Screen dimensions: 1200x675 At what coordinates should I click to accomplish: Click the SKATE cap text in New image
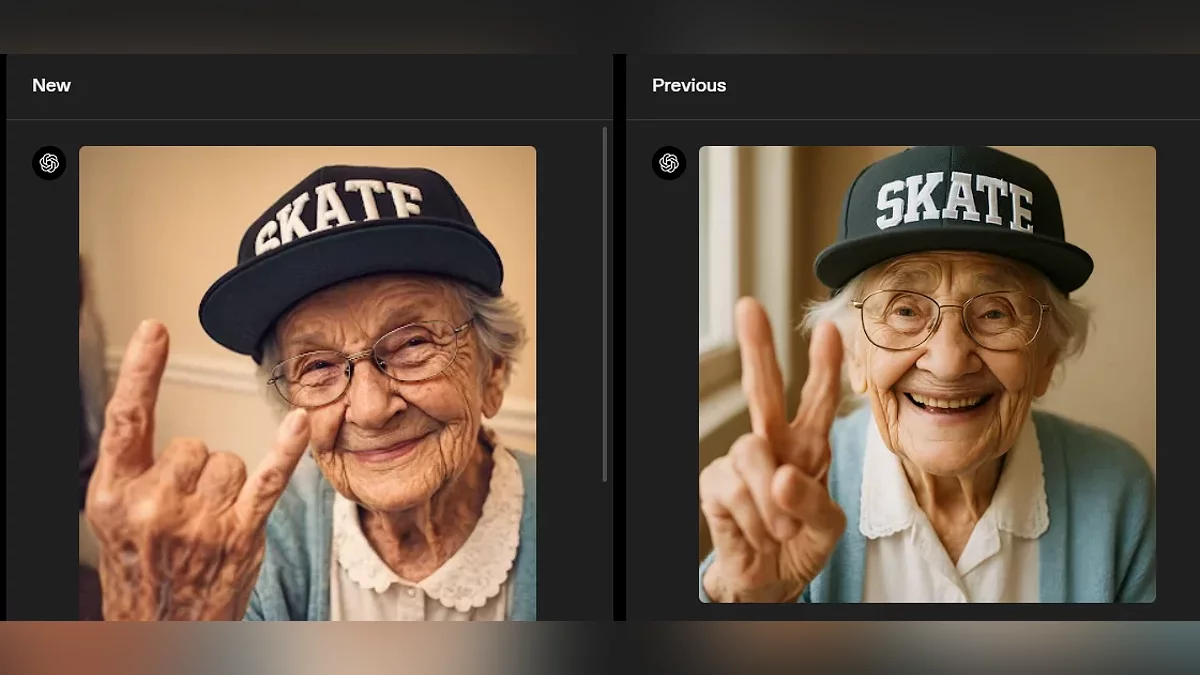[338, 212]
